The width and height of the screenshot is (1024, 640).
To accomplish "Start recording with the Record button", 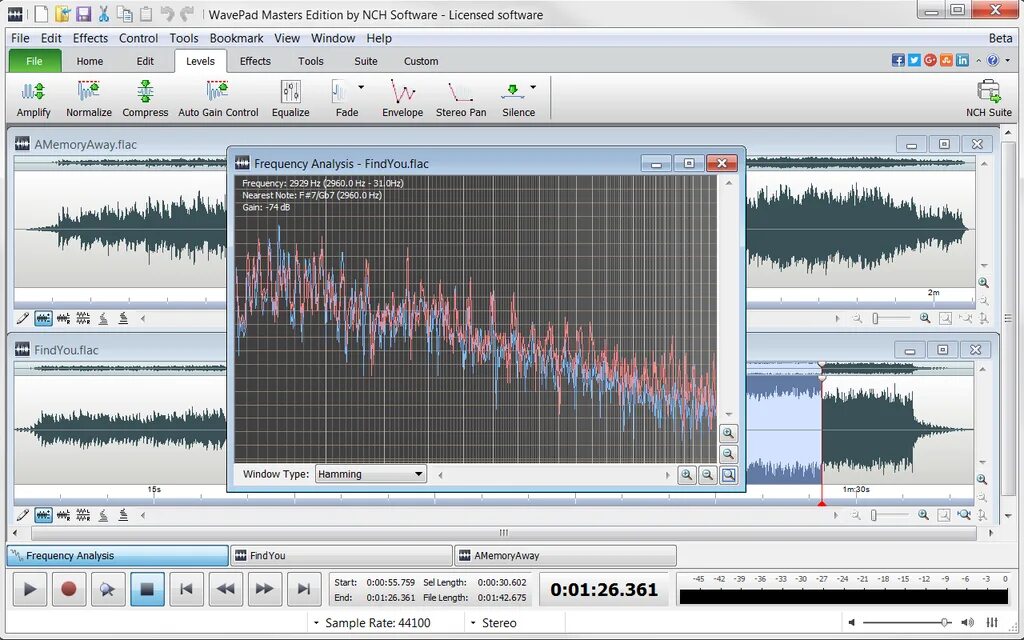I will (x=69, y=589).
